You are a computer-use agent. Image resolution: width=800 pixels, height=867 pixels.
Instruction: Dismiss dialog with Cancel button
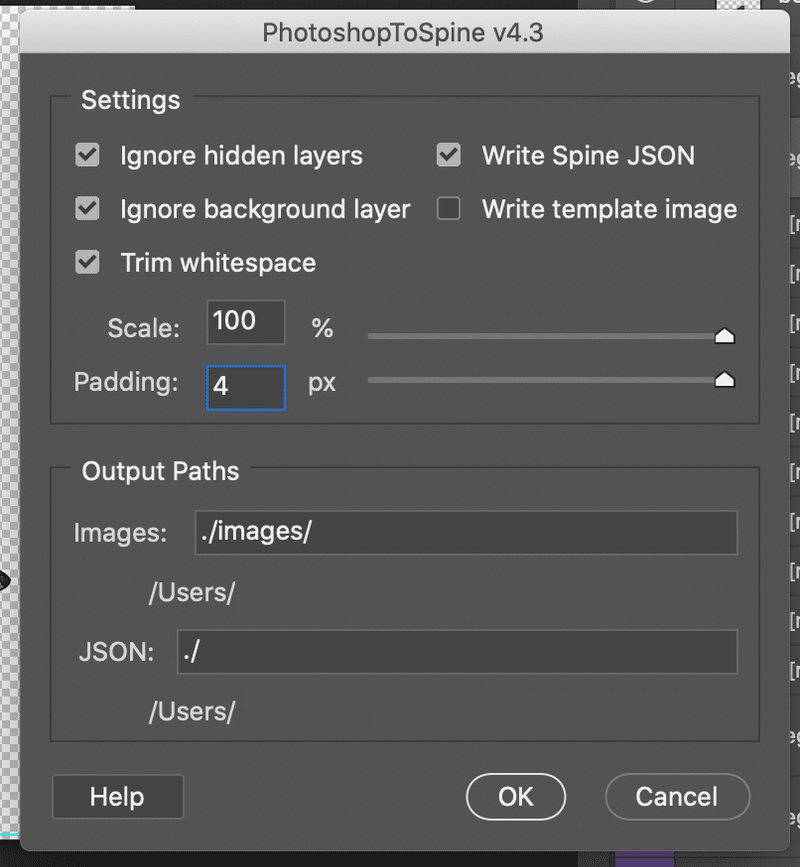coord(677,797)
